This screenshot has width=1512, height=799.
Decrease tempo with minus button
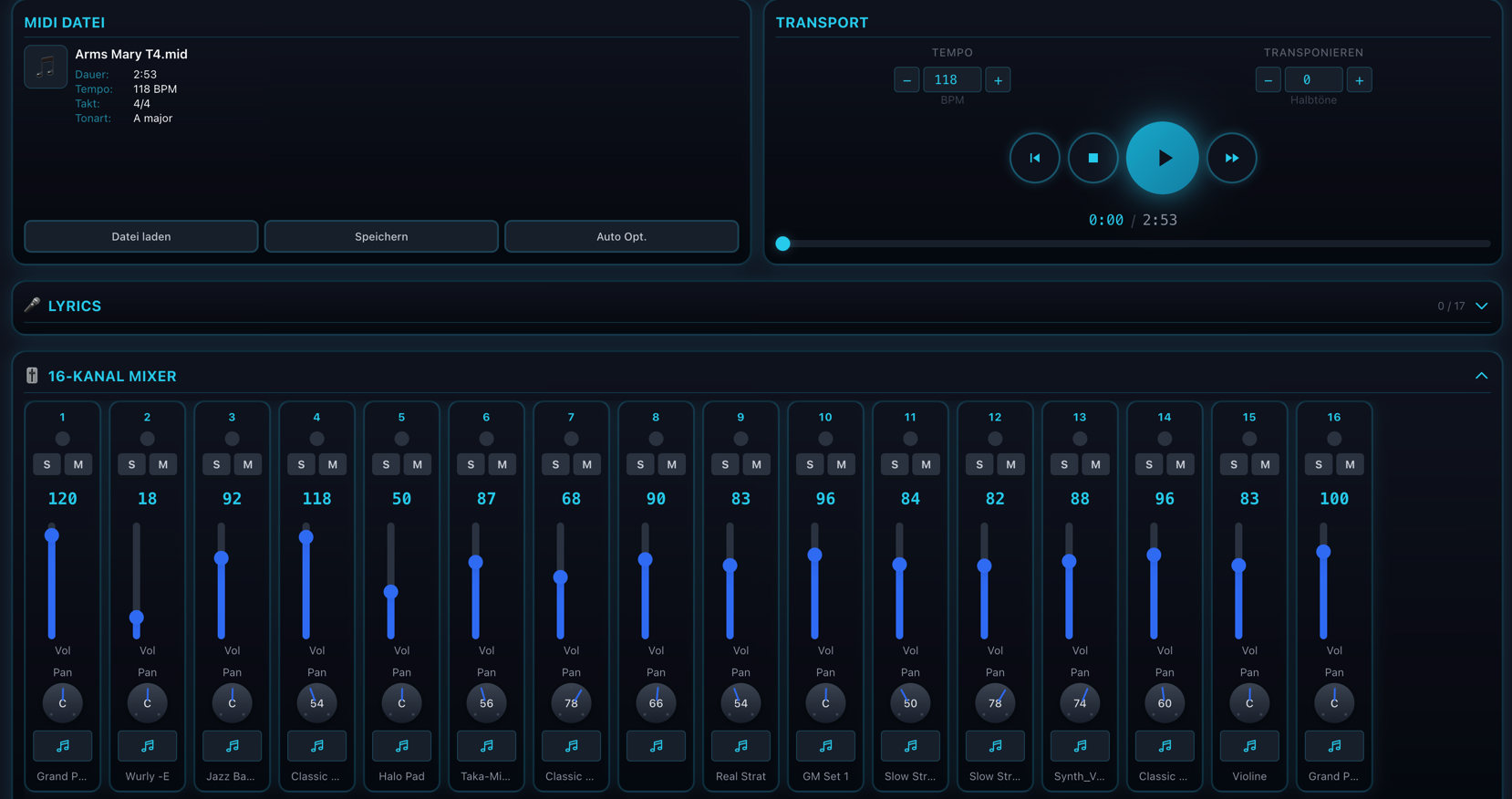click(x=906, y=80)
